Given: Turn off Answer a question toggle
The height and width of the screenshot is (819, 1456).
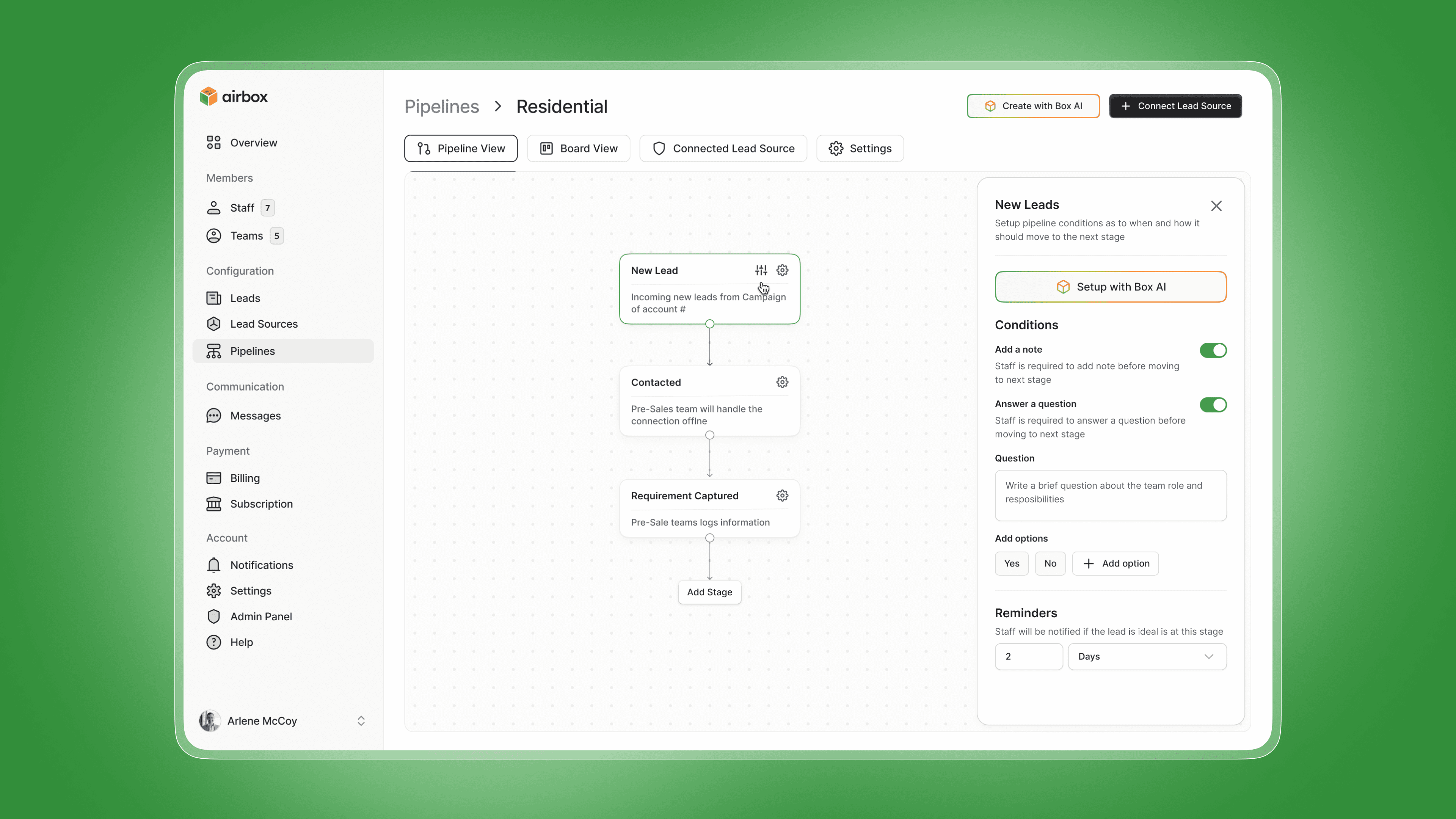Looking at the screenshot, I should (x=1213, y=405).
